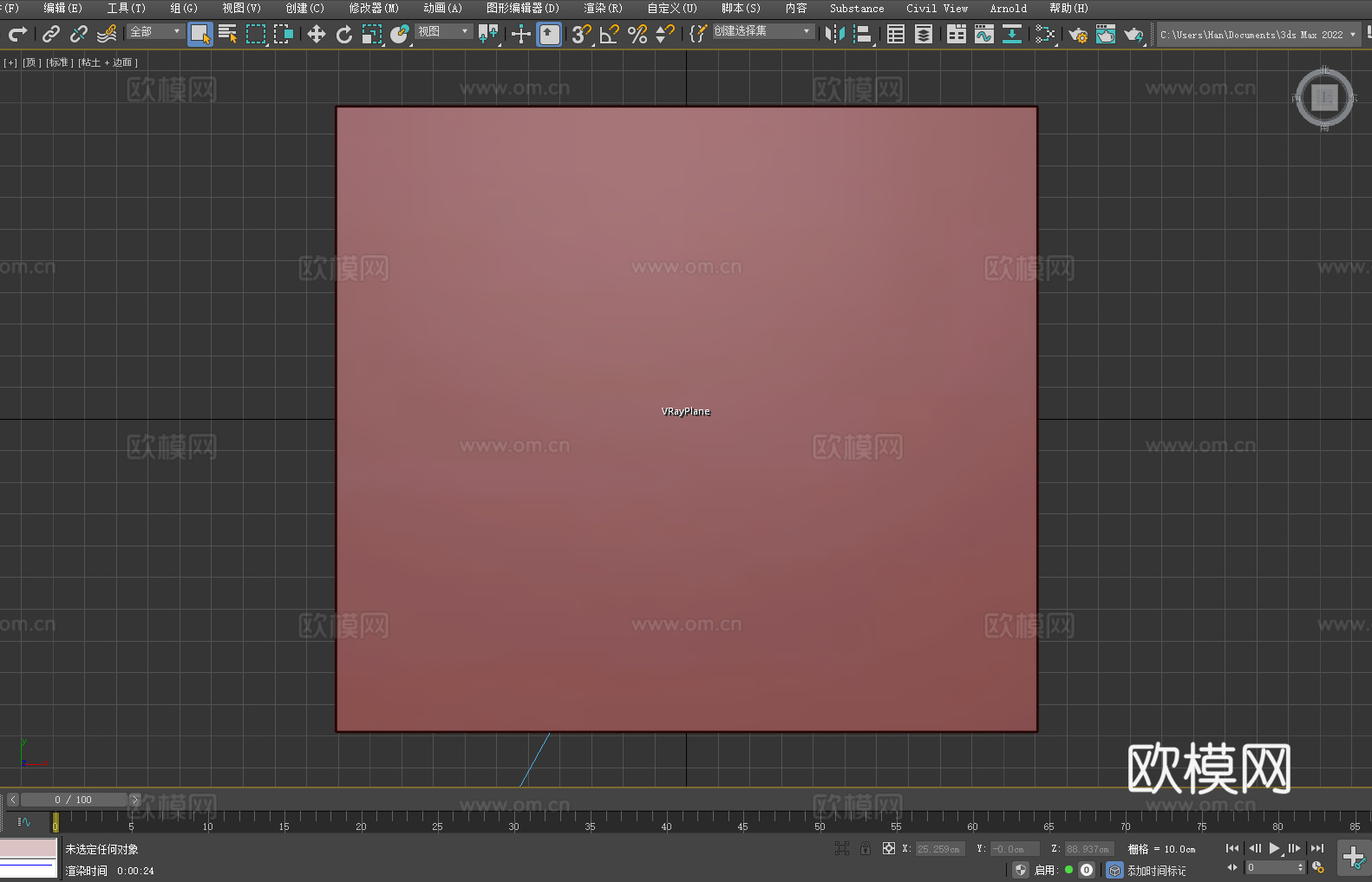Click Absolute mode transform type-in icon
Screen dimensions: 1372x882
tap(889, 848)
